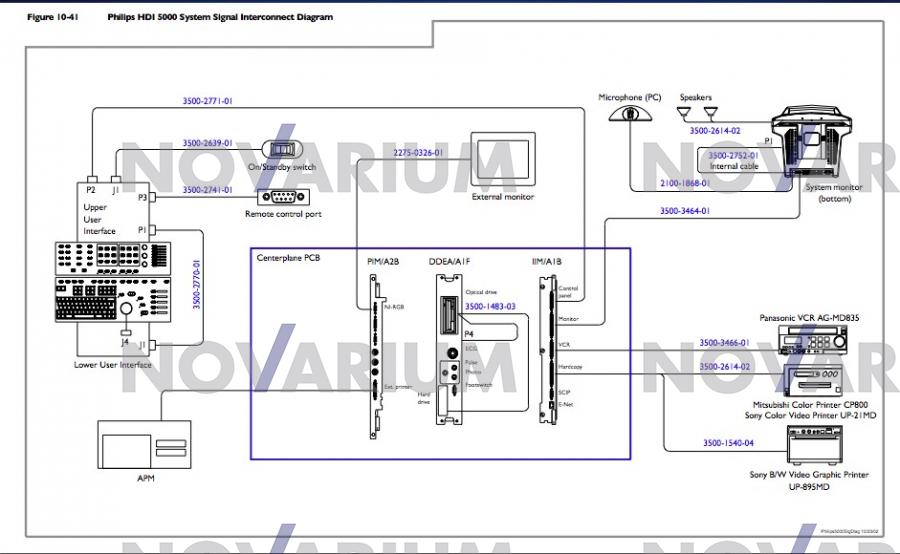
Task: Click the 3500-2752-01 internal cable label
Action: (733, 156)
